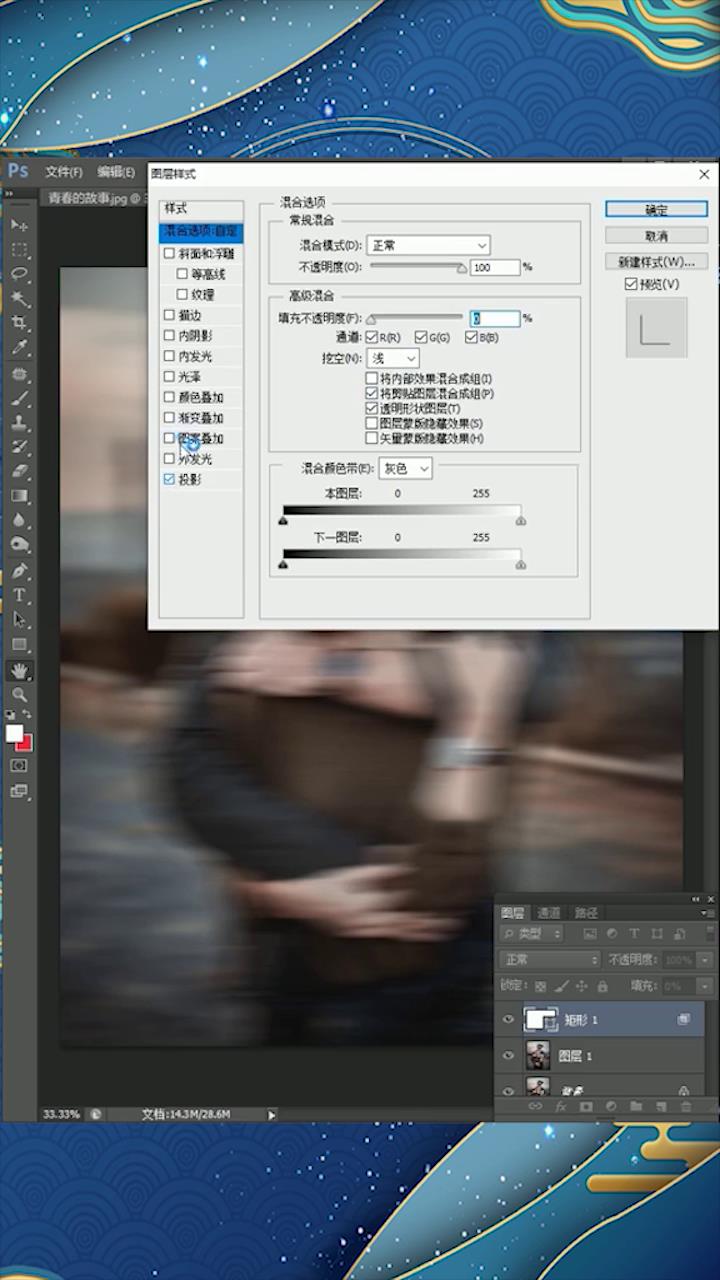This screenshot has height=1280, width=720.
Task: Open layers panel blend mode 正常 dropdown
Action: (549, 960)
